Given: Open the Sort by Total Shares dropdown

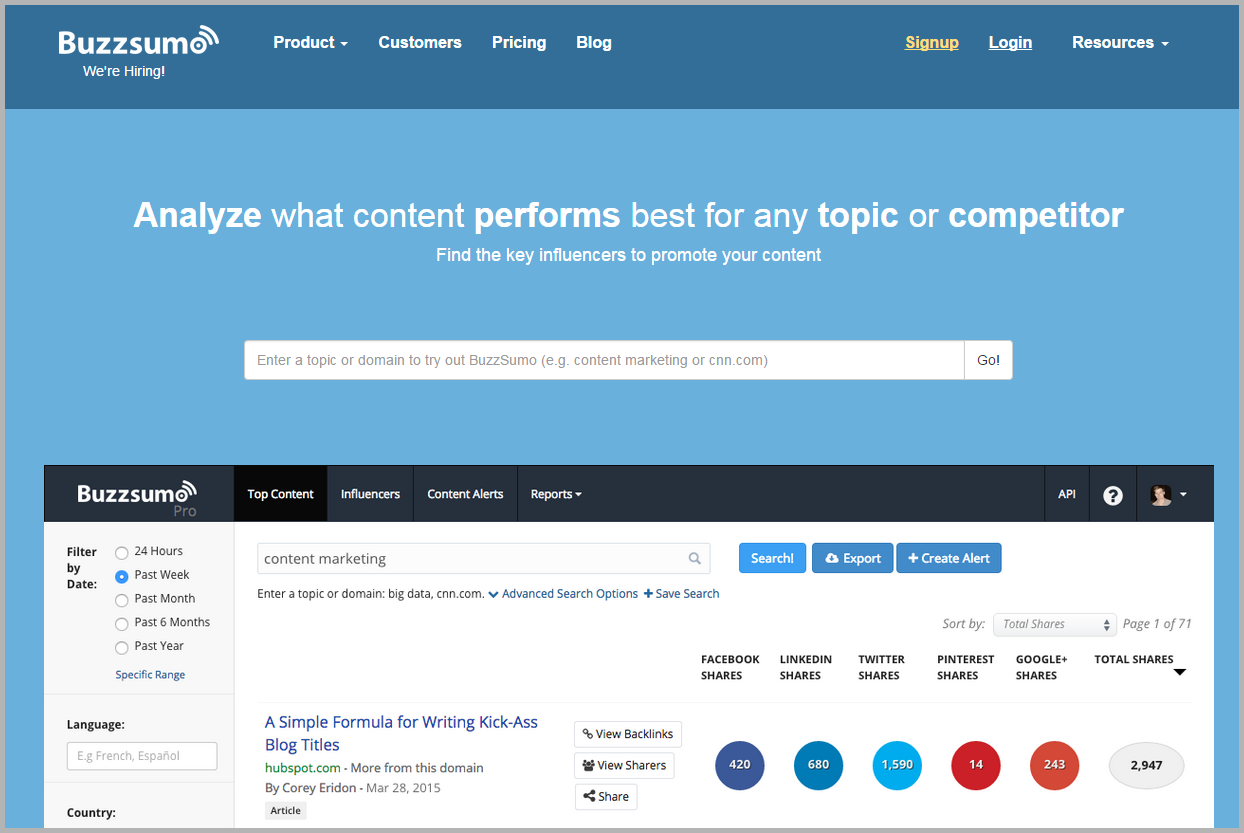Looking at the screenshot, I should (1054, 624).
